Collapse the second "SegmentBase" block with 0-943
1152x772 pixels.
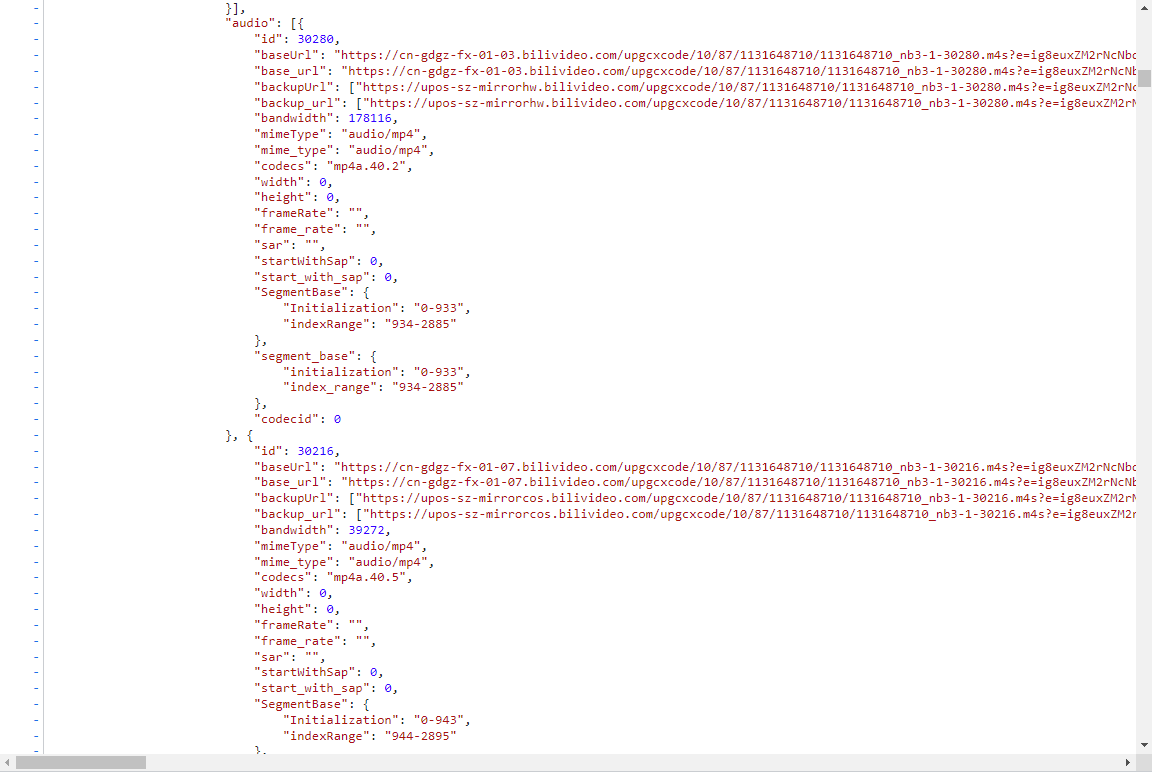point(36,704)
